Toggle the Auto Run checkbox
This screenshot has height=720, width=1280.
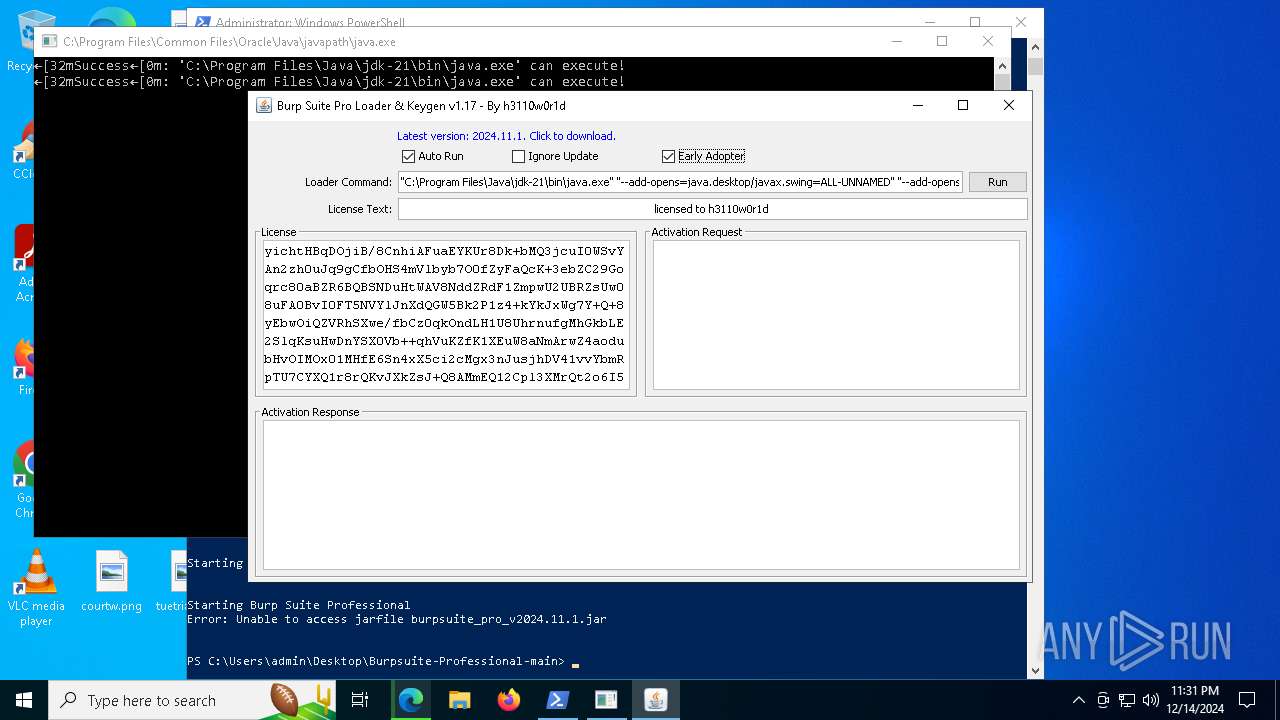[408, 156]
